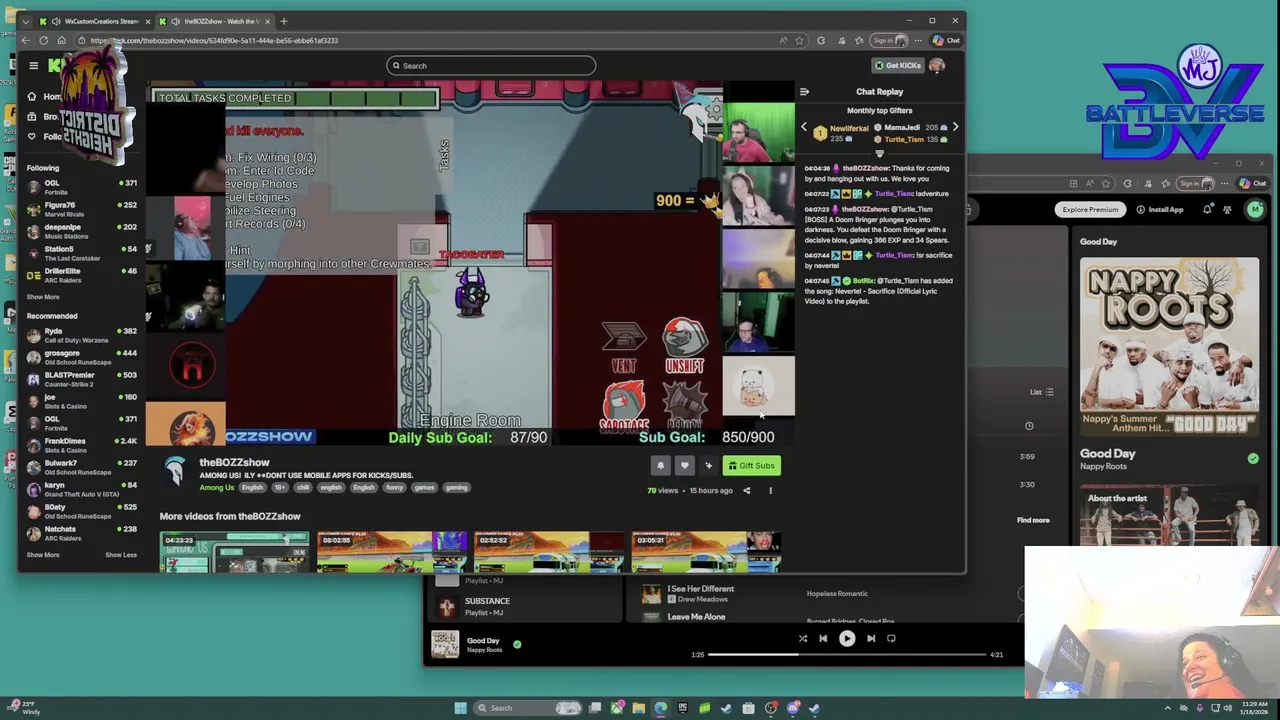Show next Monthly top Gifters
This screenshot has height=720, width=1280.
point(955,127)
